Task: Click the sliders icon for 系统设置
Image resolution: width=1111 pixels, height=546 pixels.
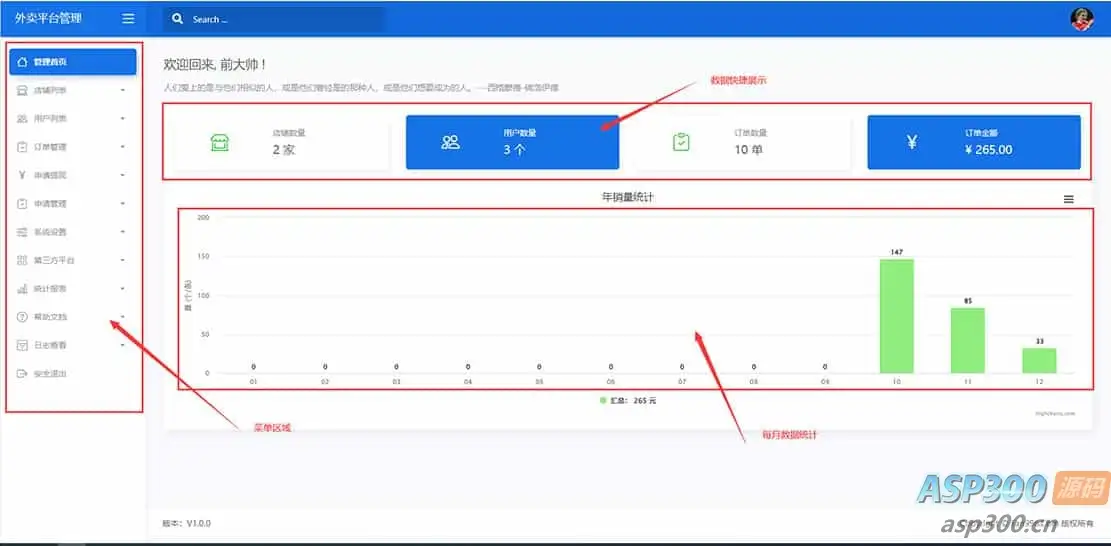Action: 22,232
